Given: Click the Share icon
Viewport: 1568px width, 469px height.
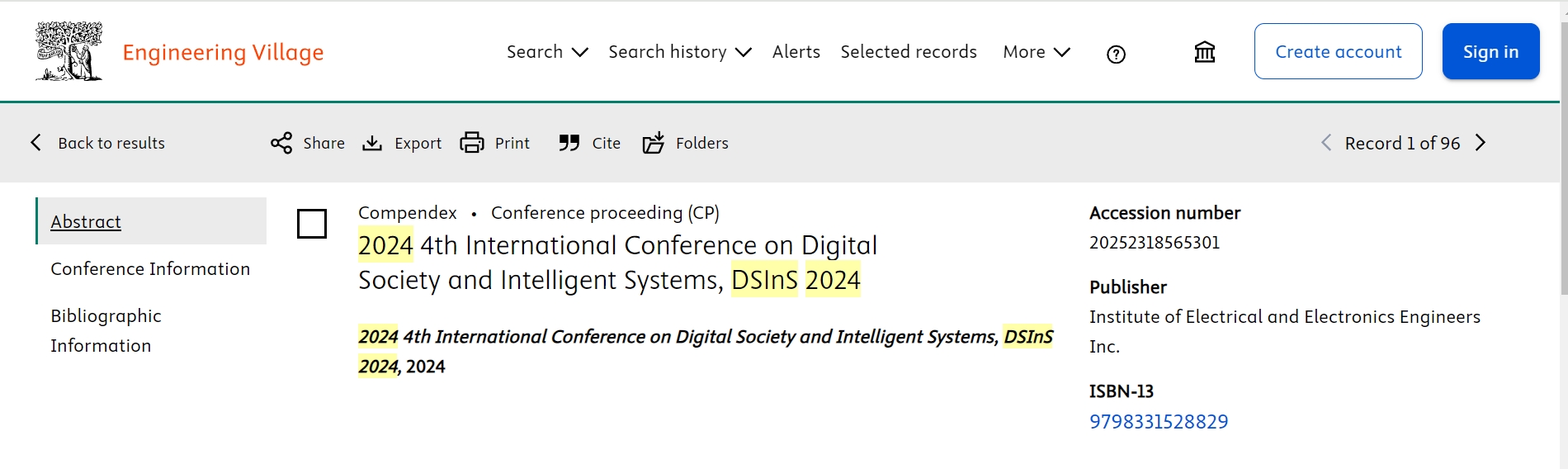Looking at the screenshot, I should tap(281, 143).
